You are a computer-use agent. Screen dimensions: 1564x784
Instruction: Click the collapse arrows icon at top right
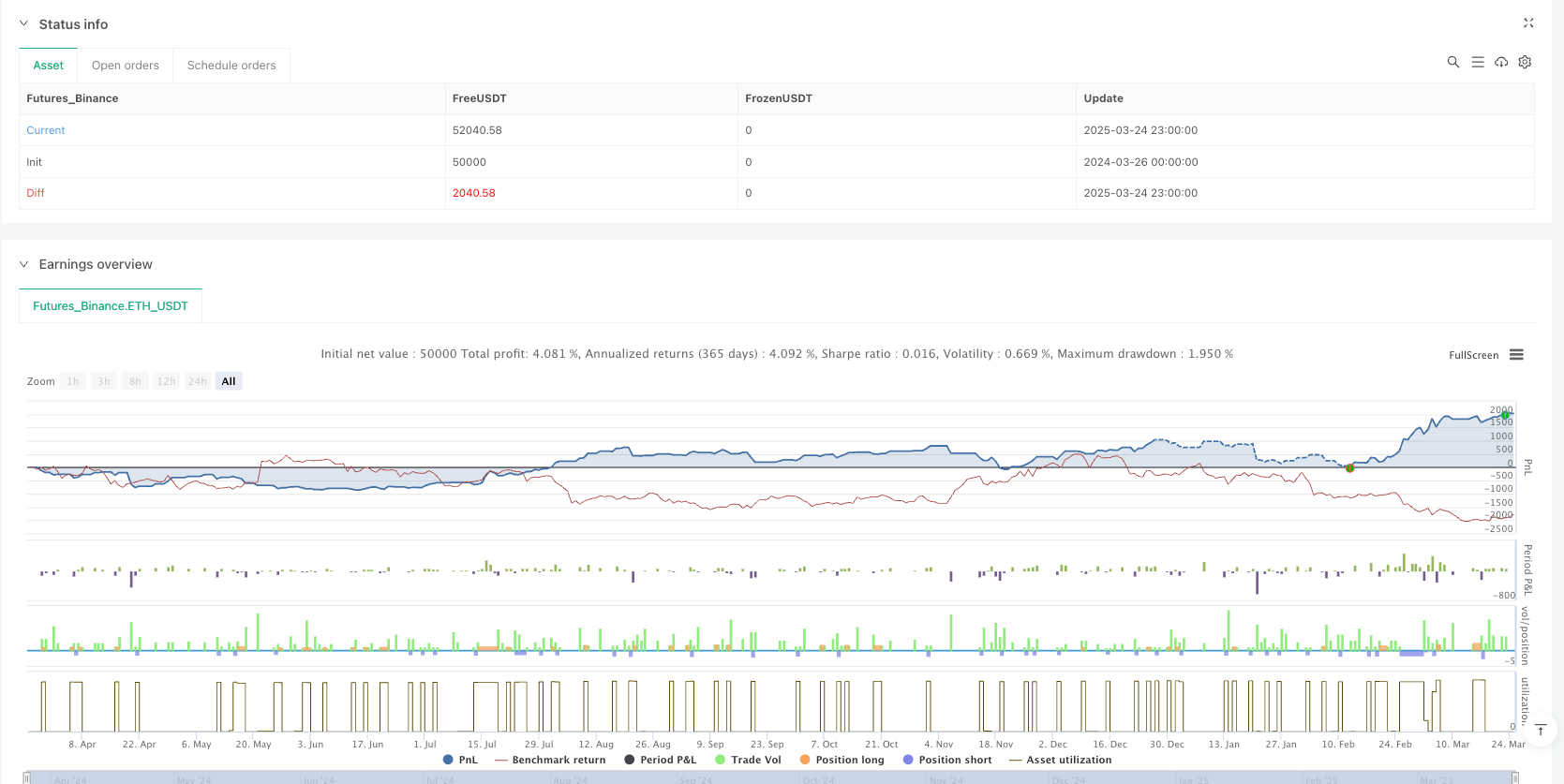click(x=1528, y=23)
